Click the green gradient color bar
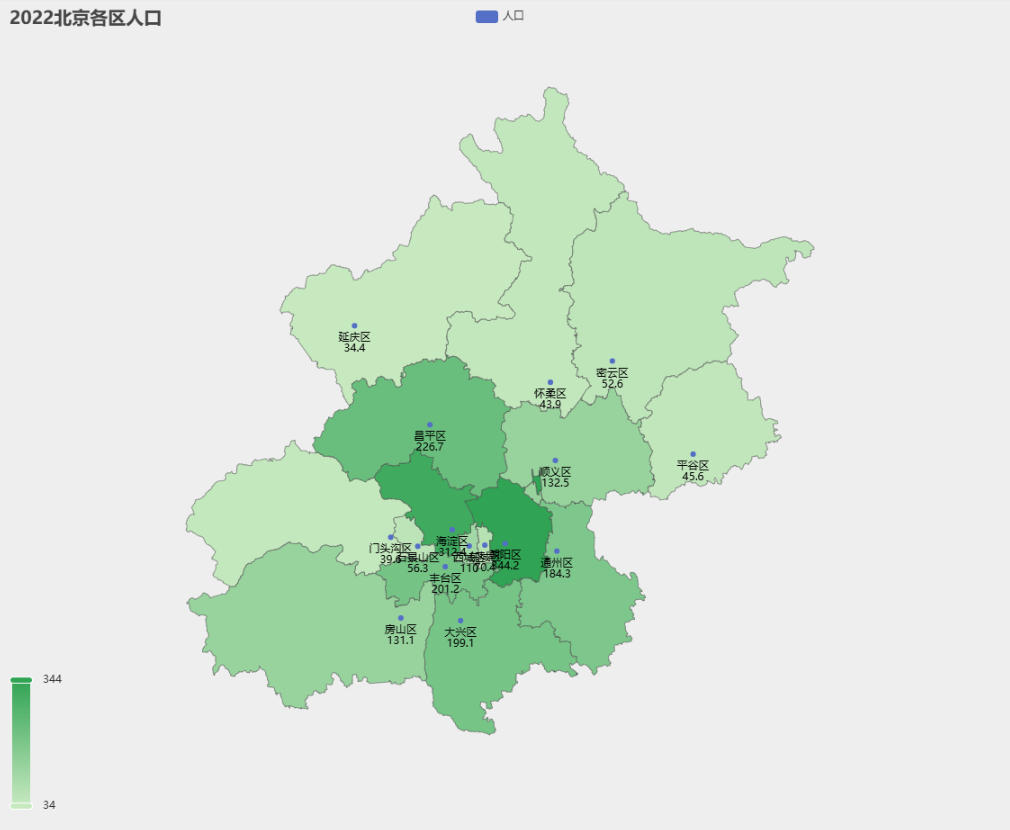Viewport: 1010px width, 830px height. pos(21,742)
